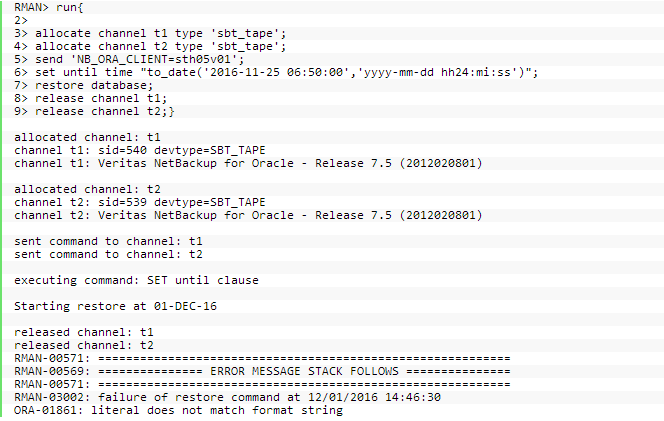Select the 'release channel t2;}' line

click(x=94, y=112)
